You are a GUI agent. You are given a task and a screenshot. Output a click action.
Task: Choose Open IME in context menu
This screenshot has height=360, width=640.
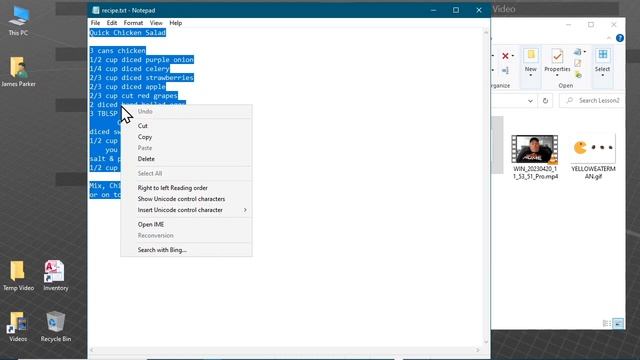186,224
